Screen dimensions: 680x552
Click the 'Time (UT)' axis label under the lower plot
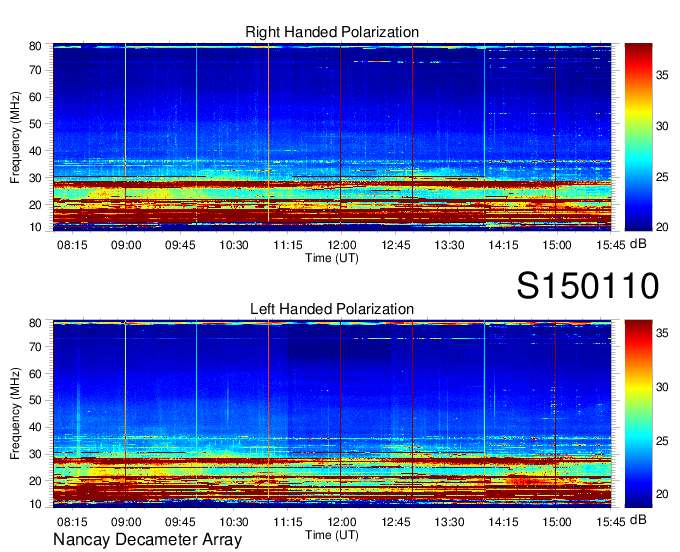332,535
